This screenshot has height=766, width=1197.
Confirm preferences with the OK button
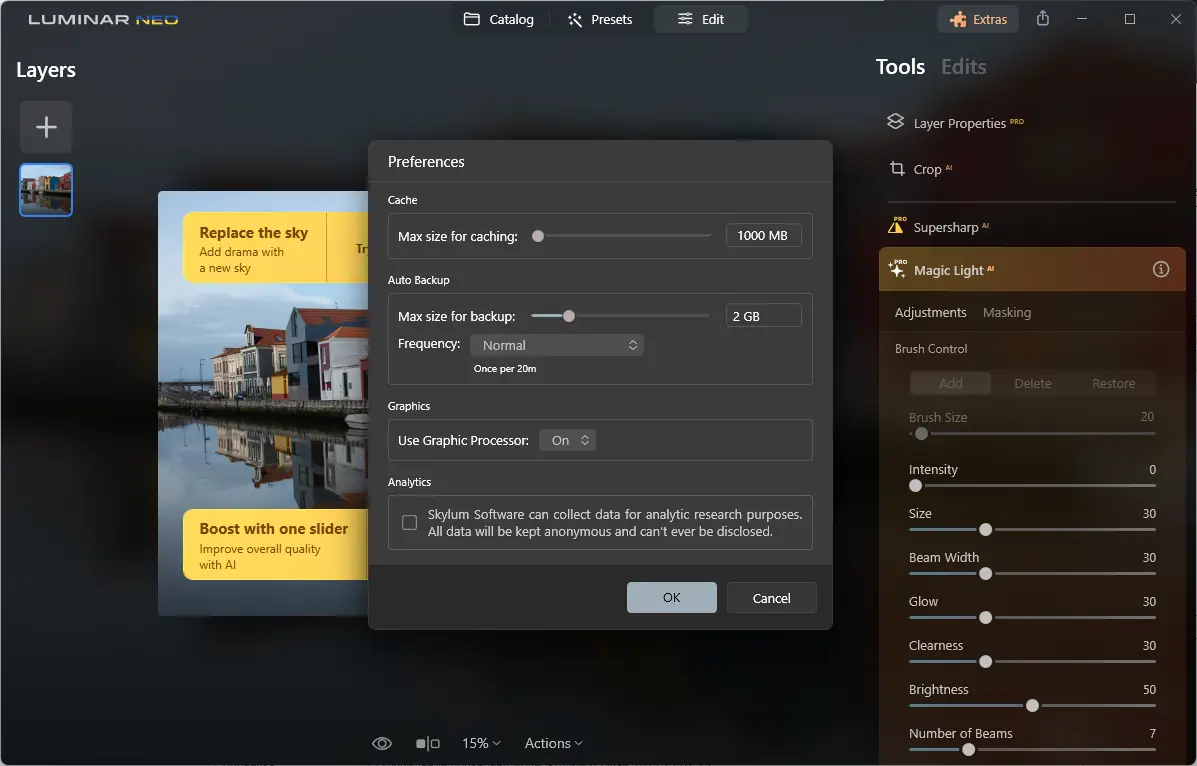[671, 597]
